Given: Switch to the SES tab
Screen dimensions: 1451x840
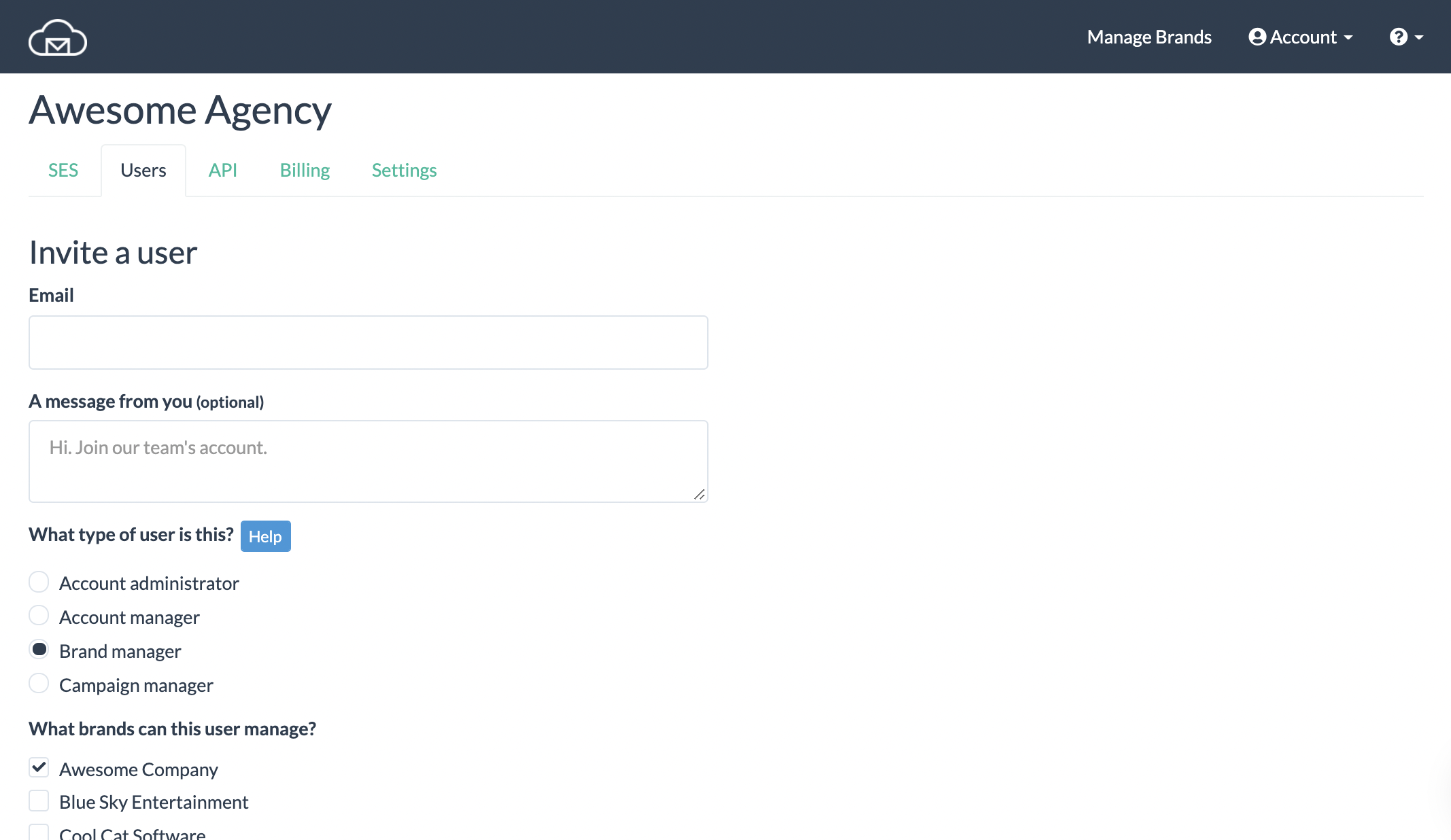Looking at the screenshot, I should (63, 170).
